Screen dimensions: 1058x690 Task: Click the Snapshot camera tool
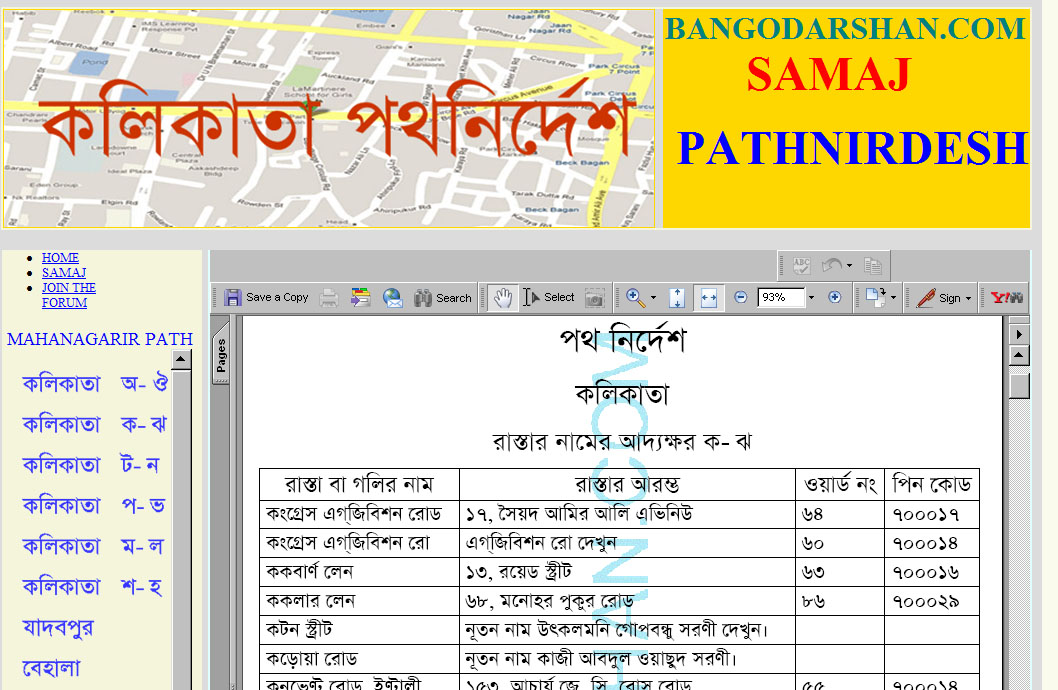click(595, 297)
